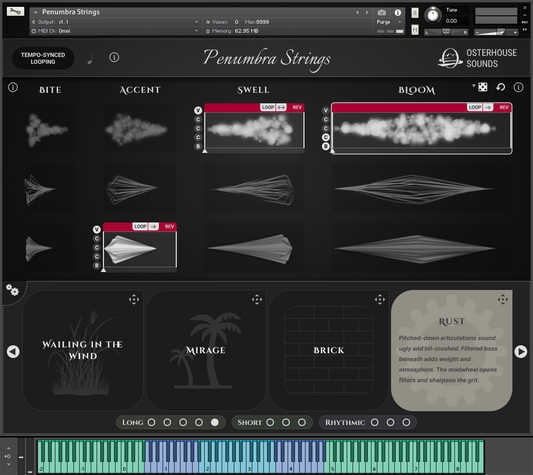Image resolution: width=533 pixels, height=475 pixels.
Task: Select the Mirage preset card
Action: 206,350
